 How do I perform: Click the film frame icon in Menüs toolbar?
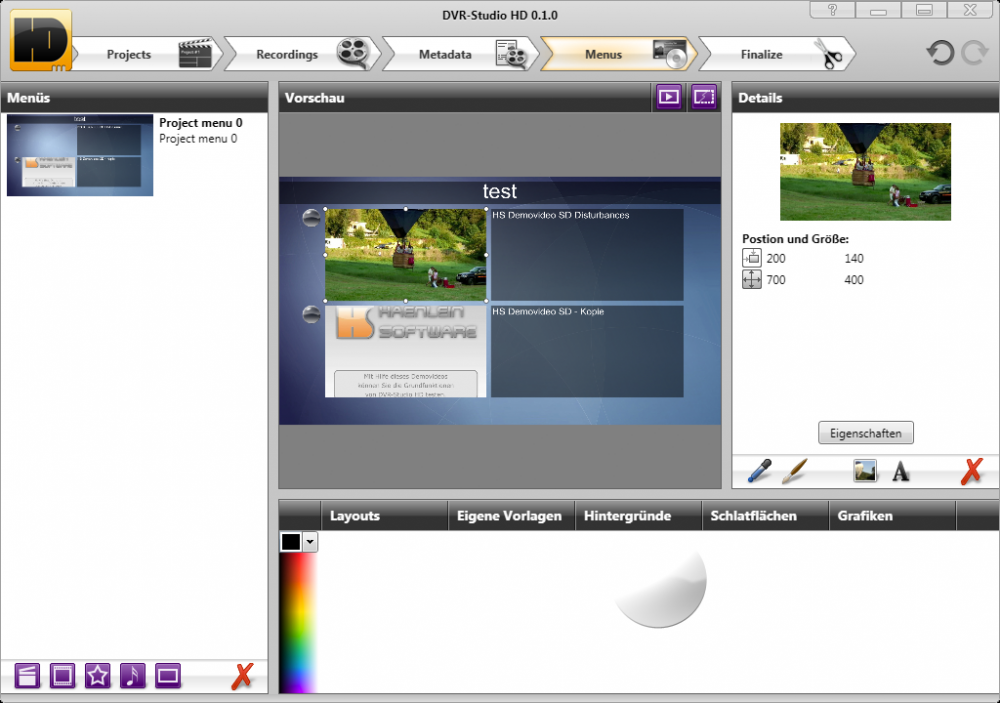click(62, 676)
